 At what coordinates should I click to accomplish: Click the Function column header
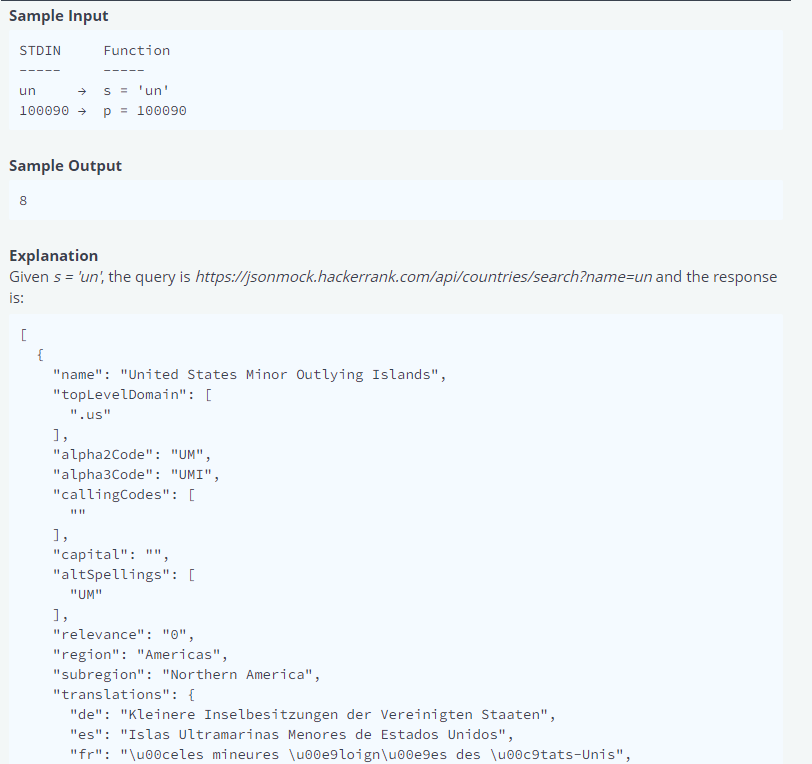[136, 50]
